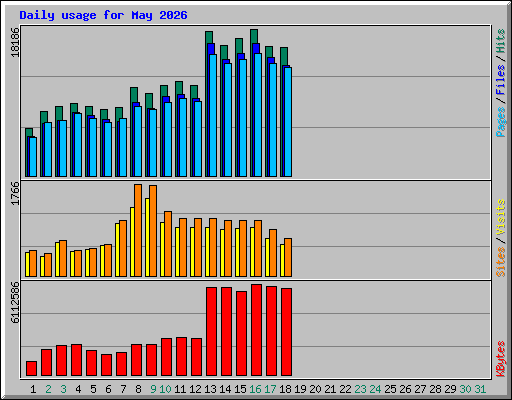
Task: Click the 'KBytes' legend label
Action: [501, 359]
